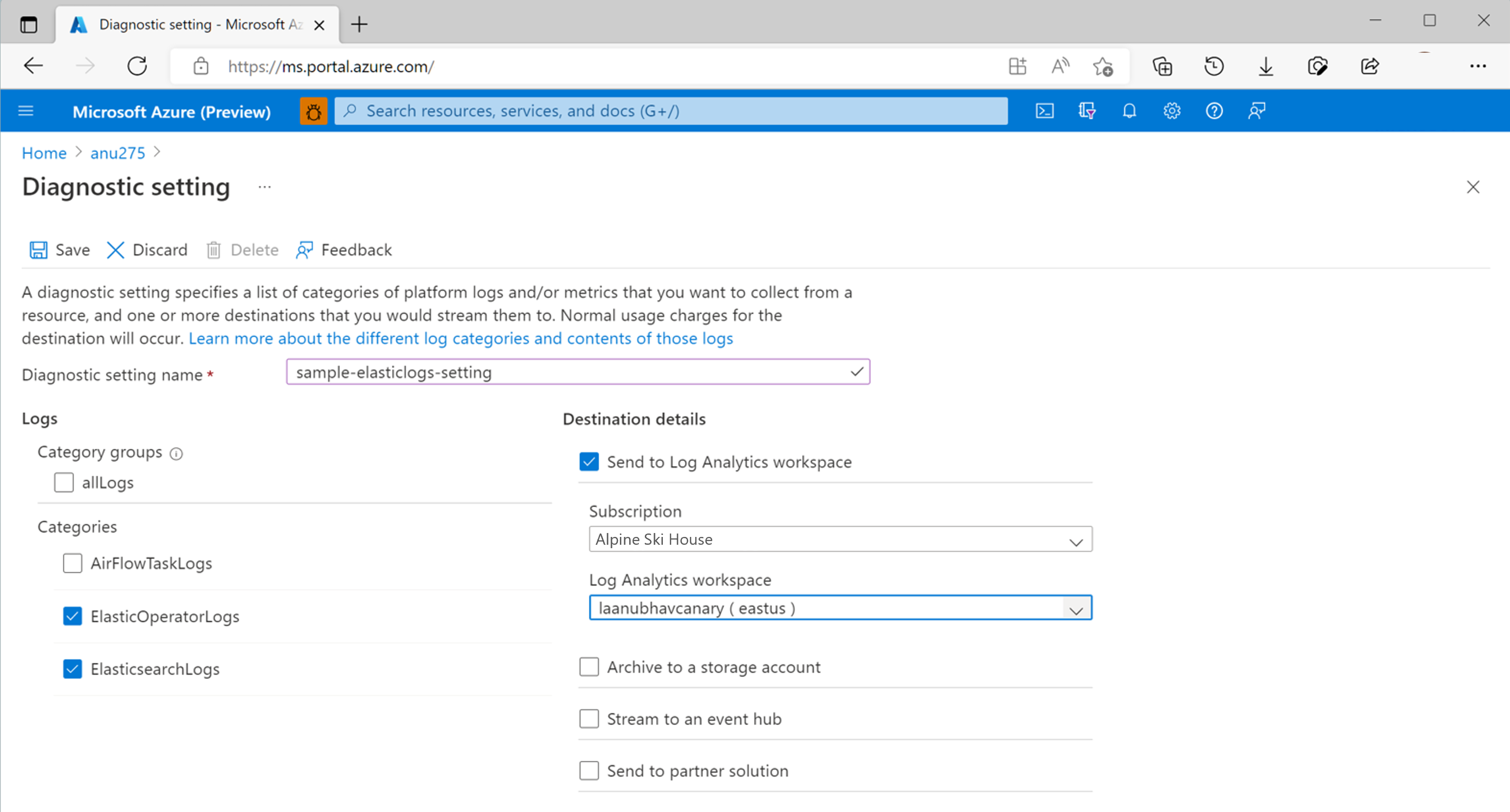Open Azure Cloud Shell
The width and height of the screenshot is (1510, 812).
[1044, 110]
